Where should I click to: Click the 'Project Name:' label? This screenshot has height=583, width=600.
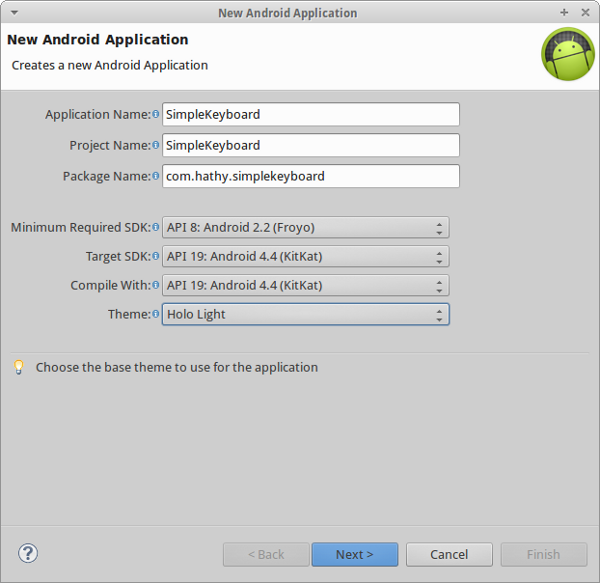pyautogui.click(x=110, y=145)
